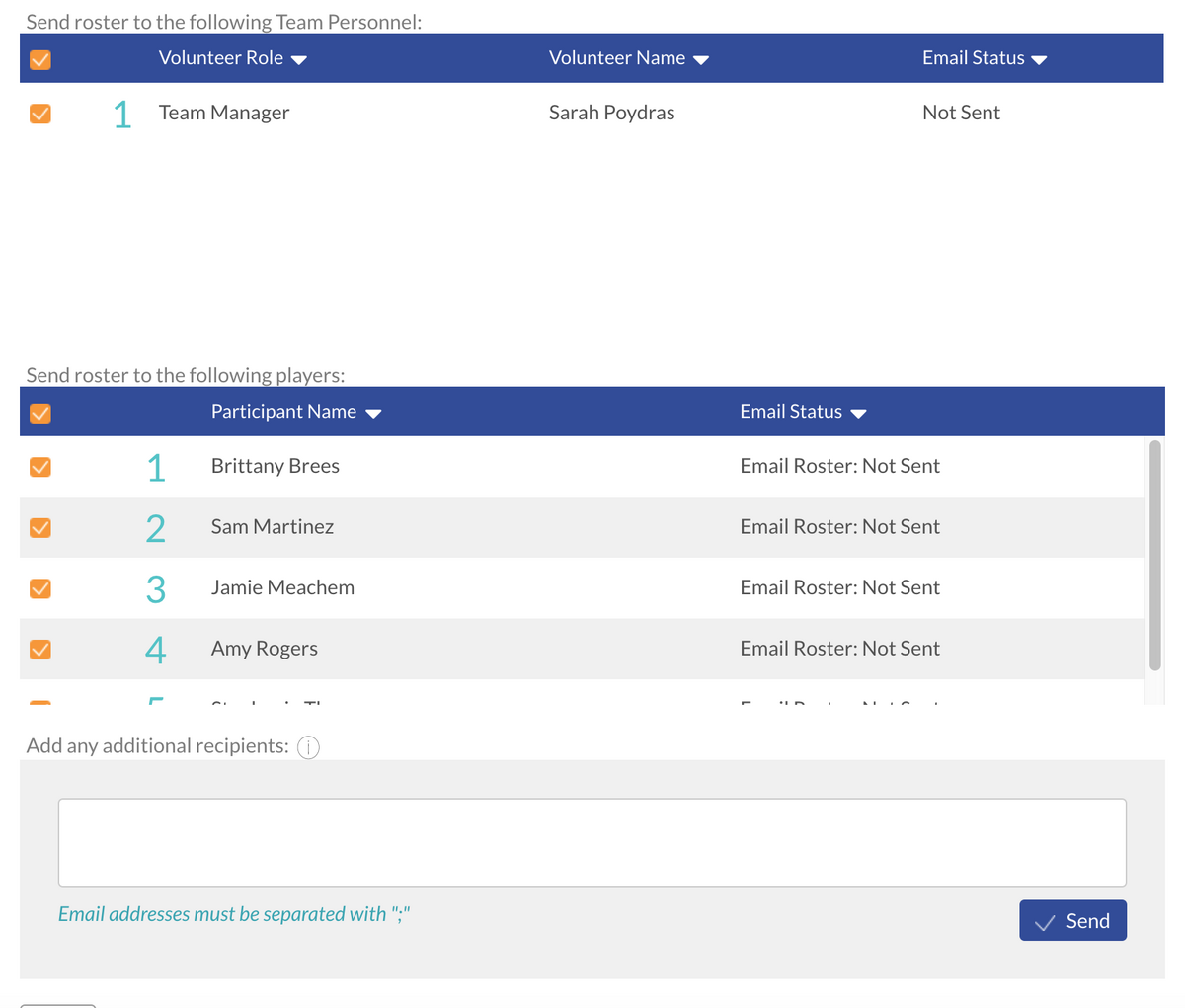The width and height of the screenshot is (1185, 1008).
Task: Uncheck Brittany Brees from roster email
Action: [x=39, y=466]
